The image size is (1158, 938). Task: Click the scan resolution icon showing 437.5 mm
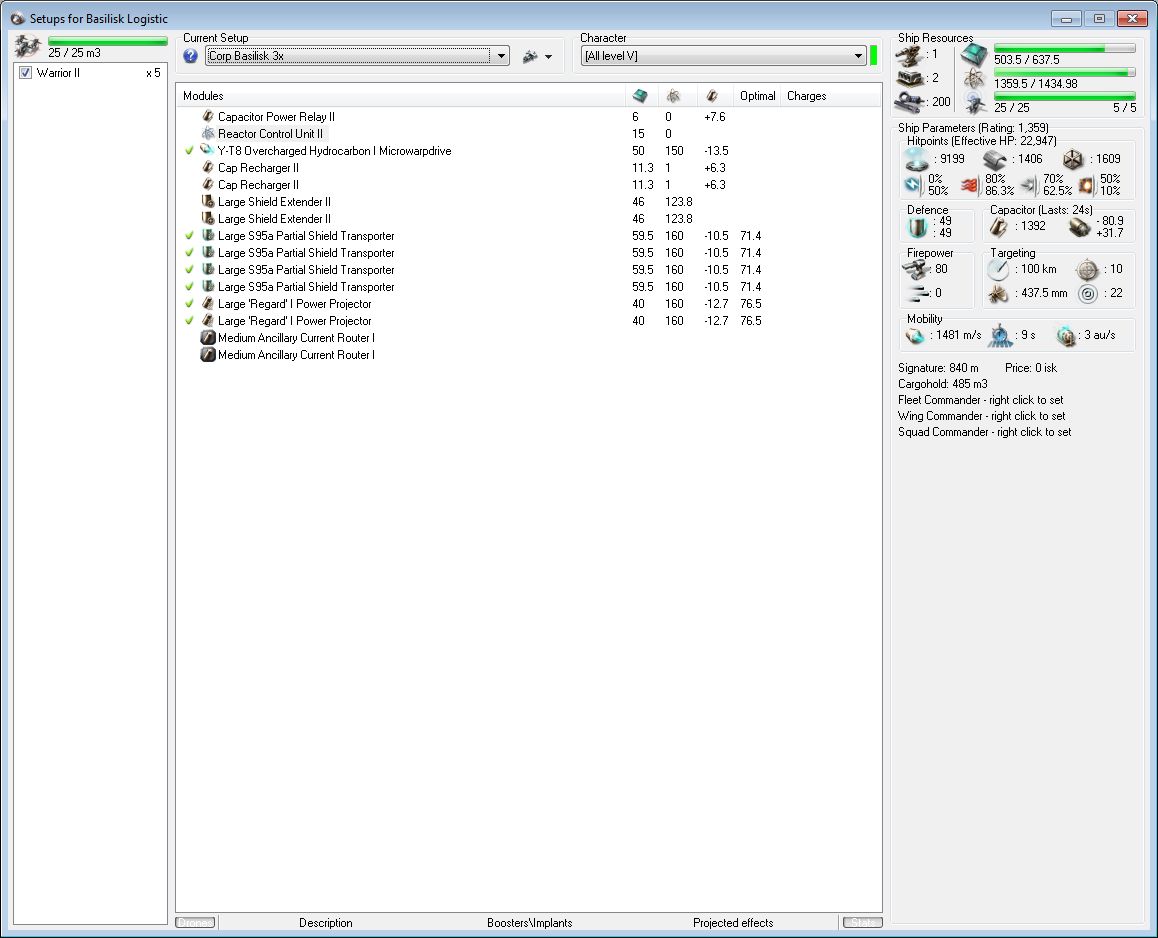coord(998,293)
